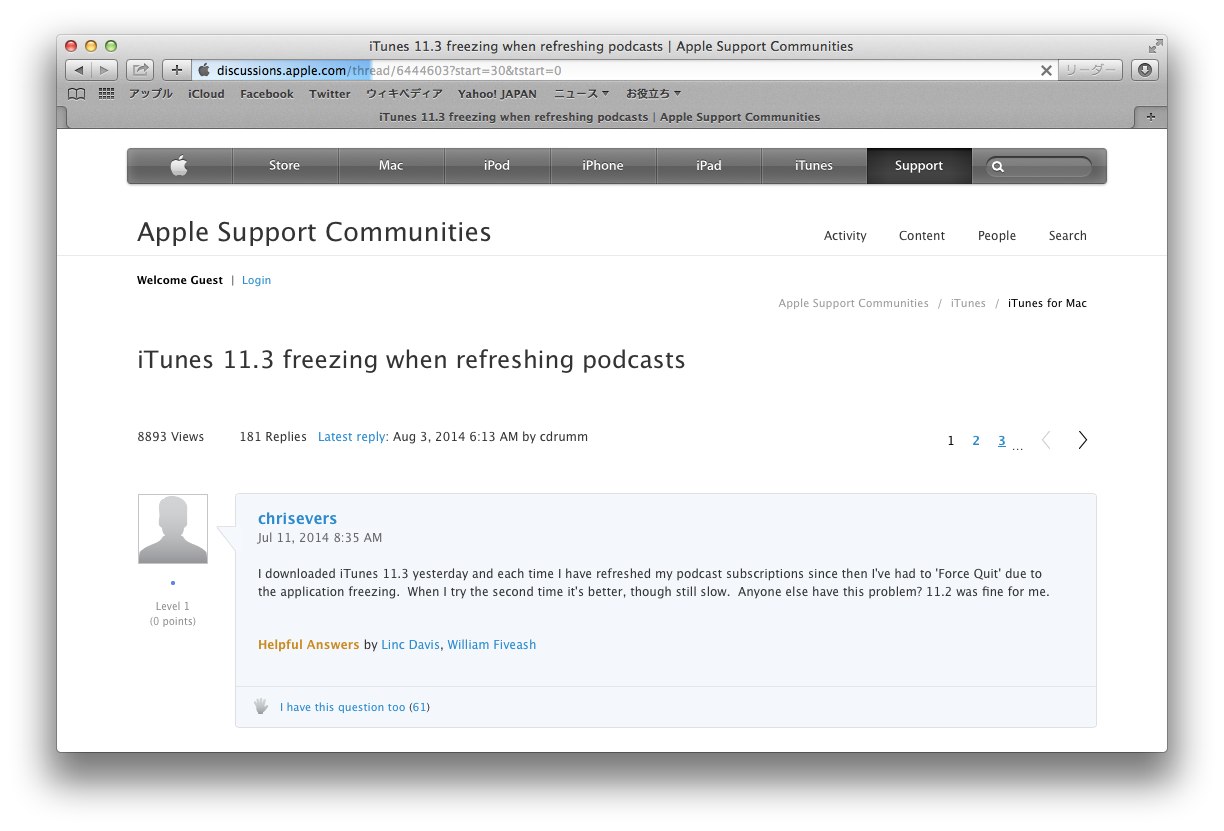Screen dimensions: 1224x831
Task: Select the iTunes navigation tab
Action: [x=814, y=166]
